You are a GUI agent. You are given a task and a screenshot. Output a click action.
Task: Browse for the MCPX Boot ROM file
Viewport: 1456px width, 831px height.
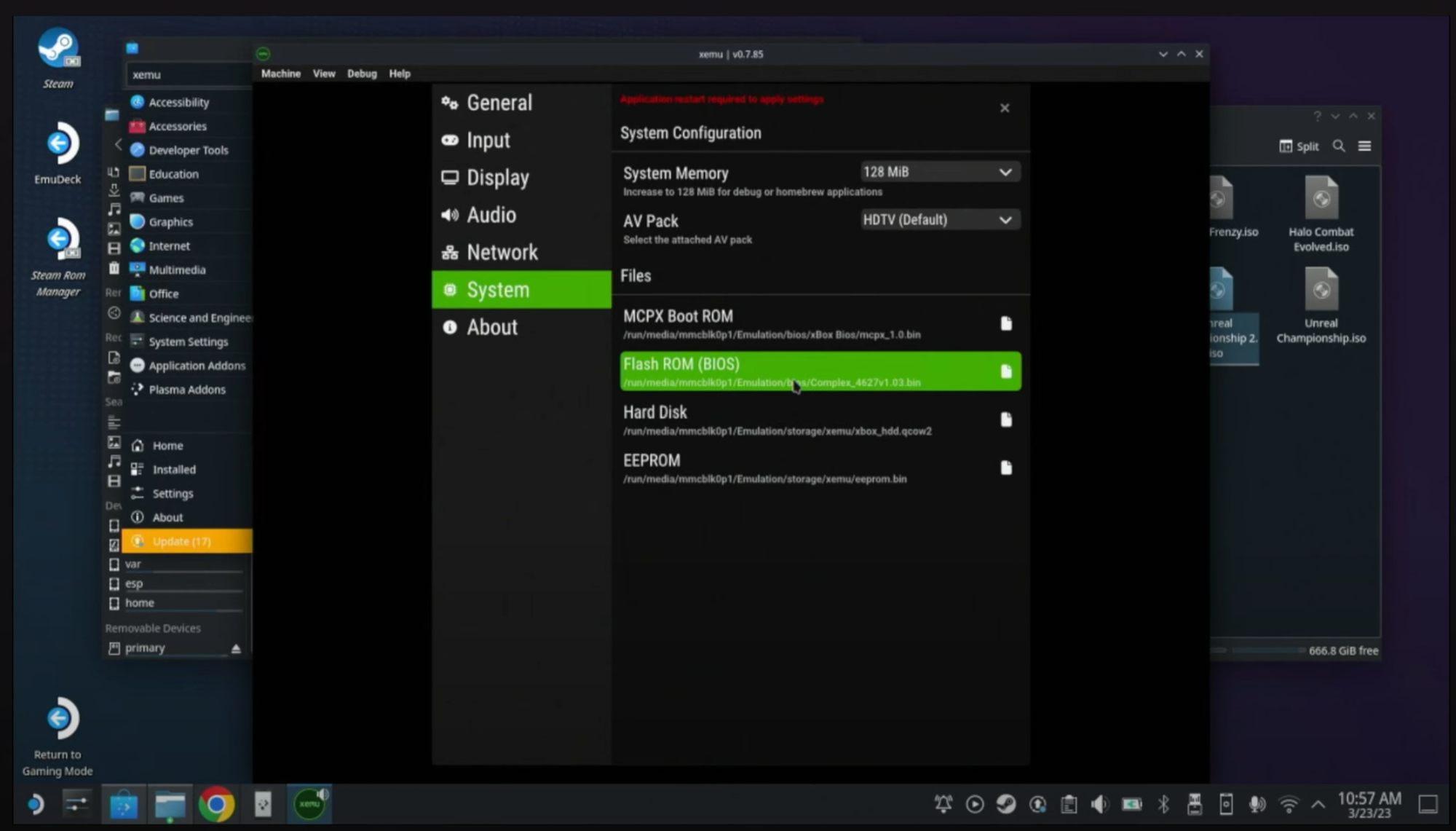[x=1005, y=323]
